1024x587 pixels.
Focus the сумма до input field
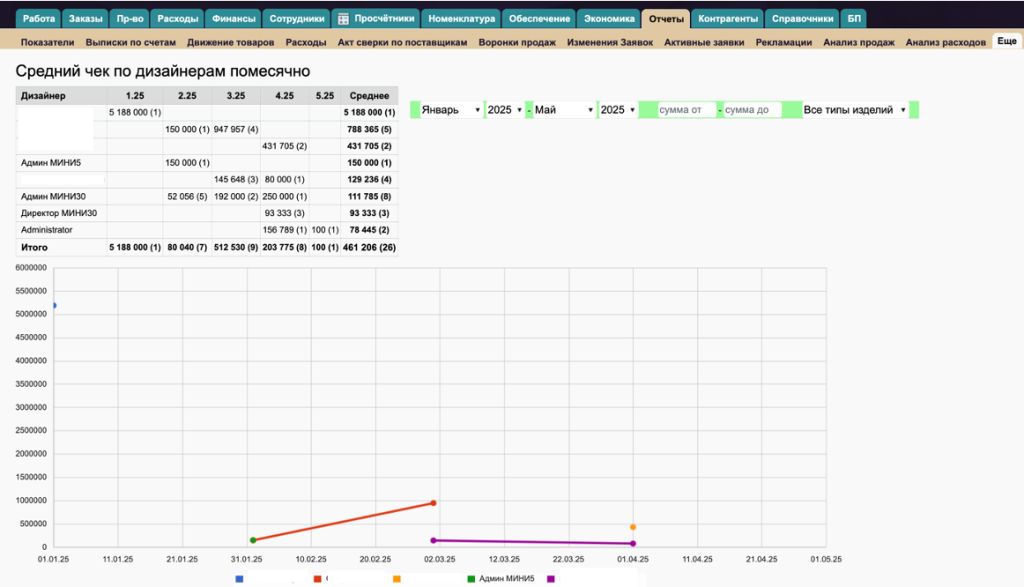pos(752,110)
